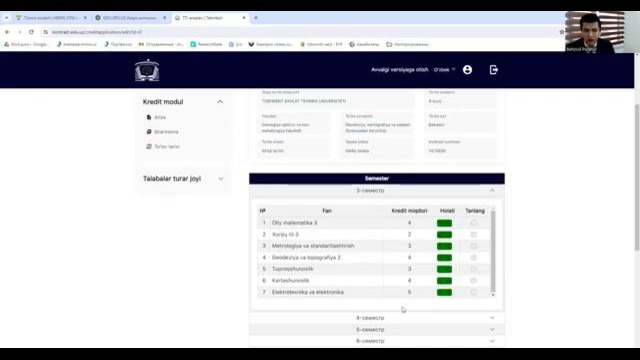Click the browser forward arrow
The width and height of the screenshot is (640, 360).
coord(19,32)
